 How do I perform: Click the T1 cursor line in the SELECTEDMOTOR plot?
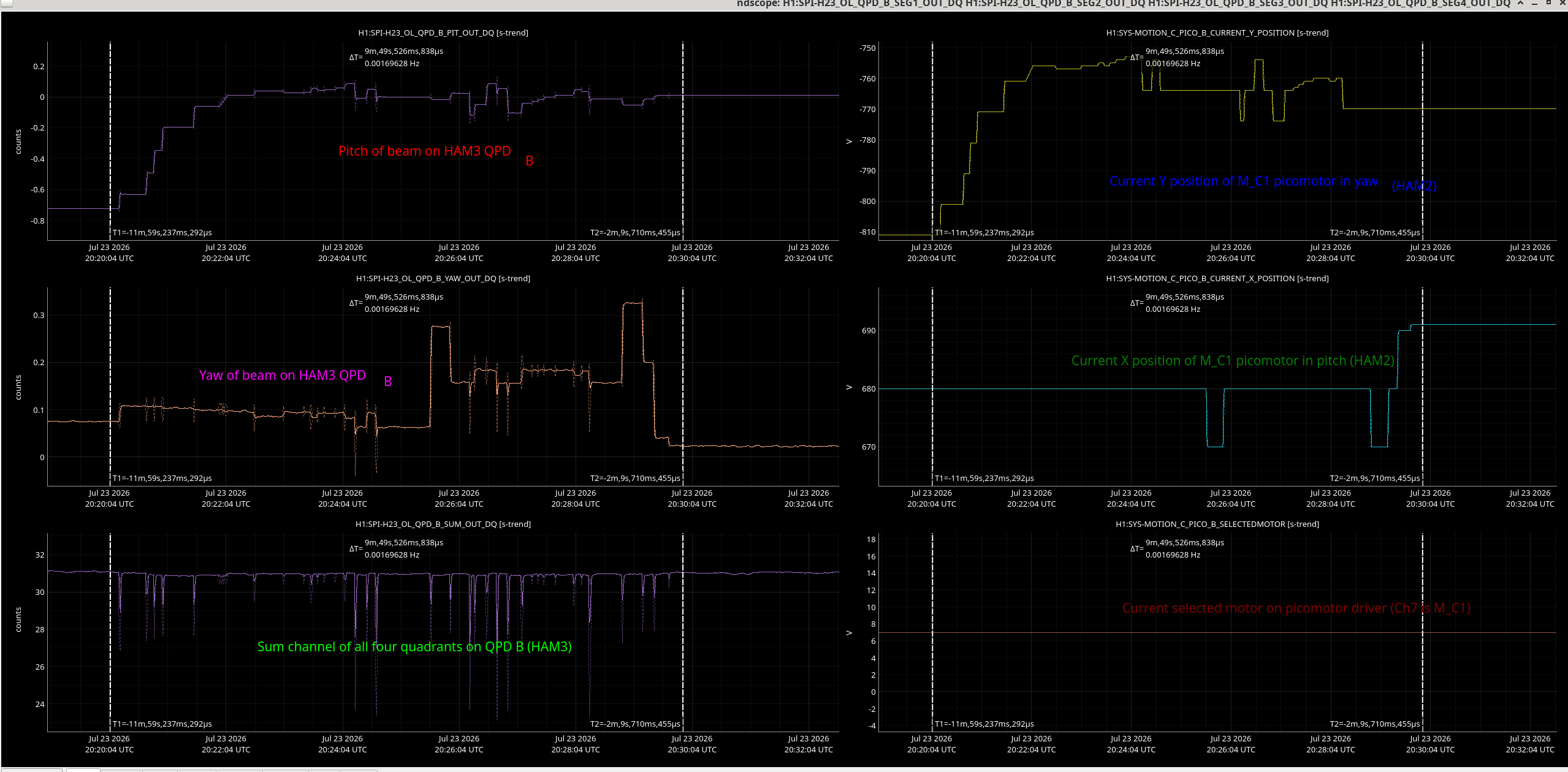932,632
